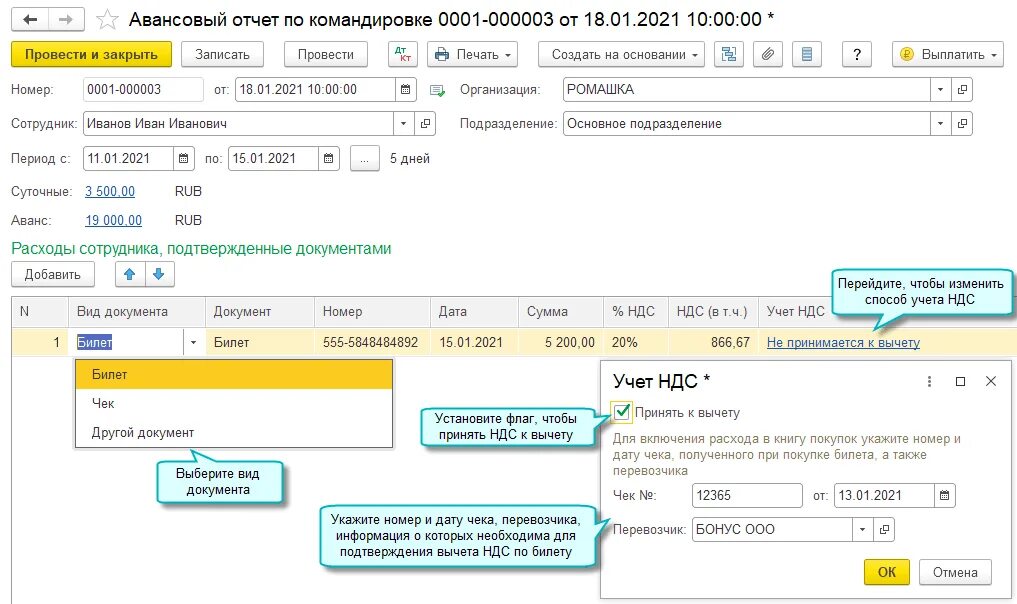Viewport: 1017px width, 604px height.
Task: Open the Учет НДС dialog more options menu
Action: coord(929,381)
